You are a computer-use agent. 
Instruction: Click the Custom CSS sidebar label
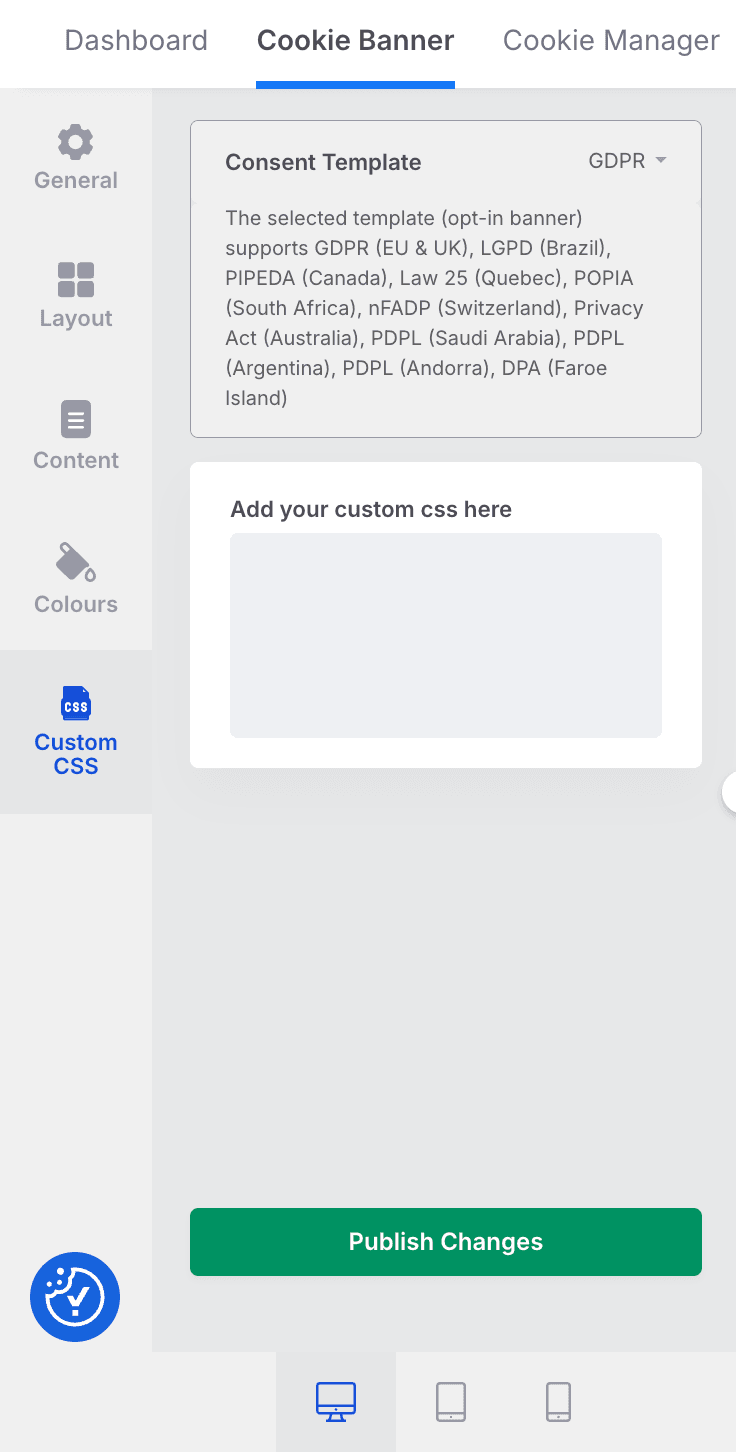[x=76, y=754]
